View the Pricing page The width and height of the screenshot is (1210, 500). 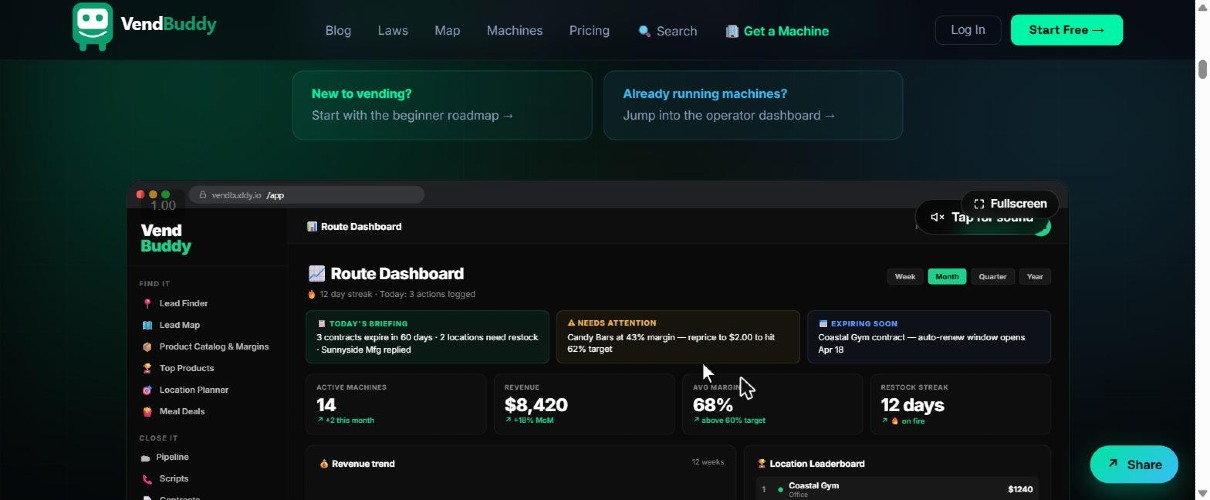pos(589,31)
